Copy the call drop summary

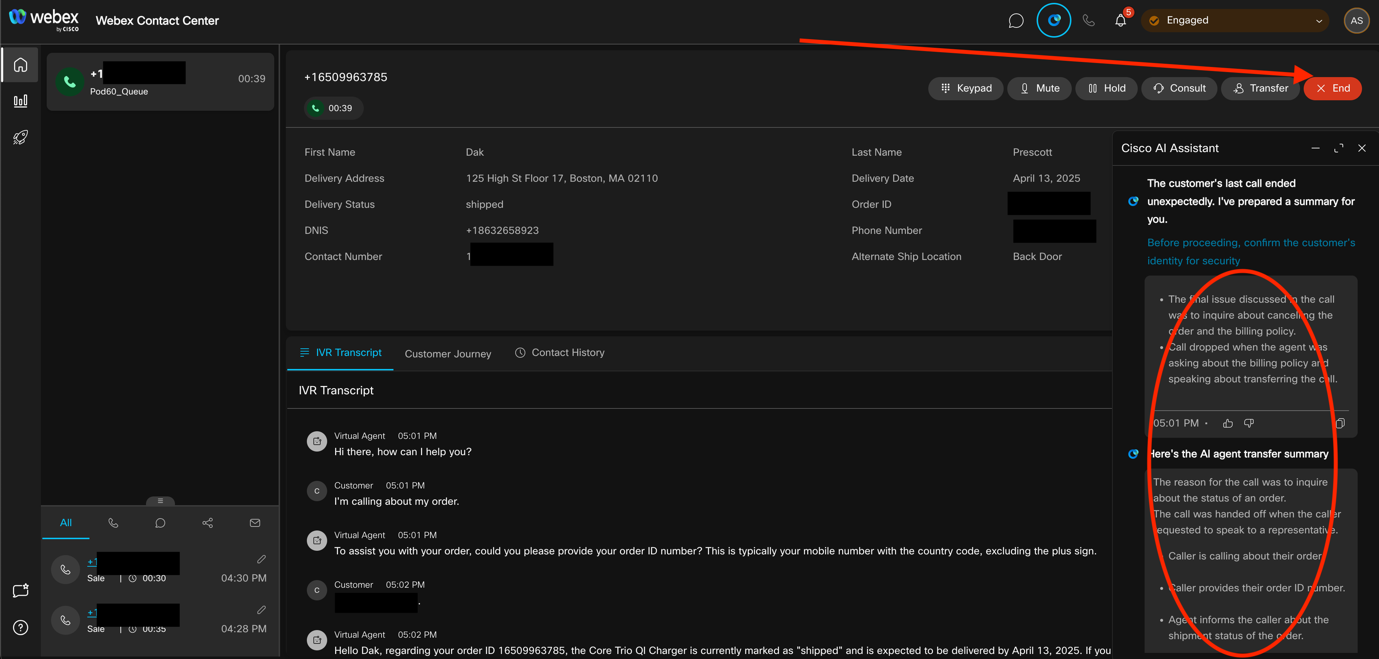click(x=1340, y=423)
